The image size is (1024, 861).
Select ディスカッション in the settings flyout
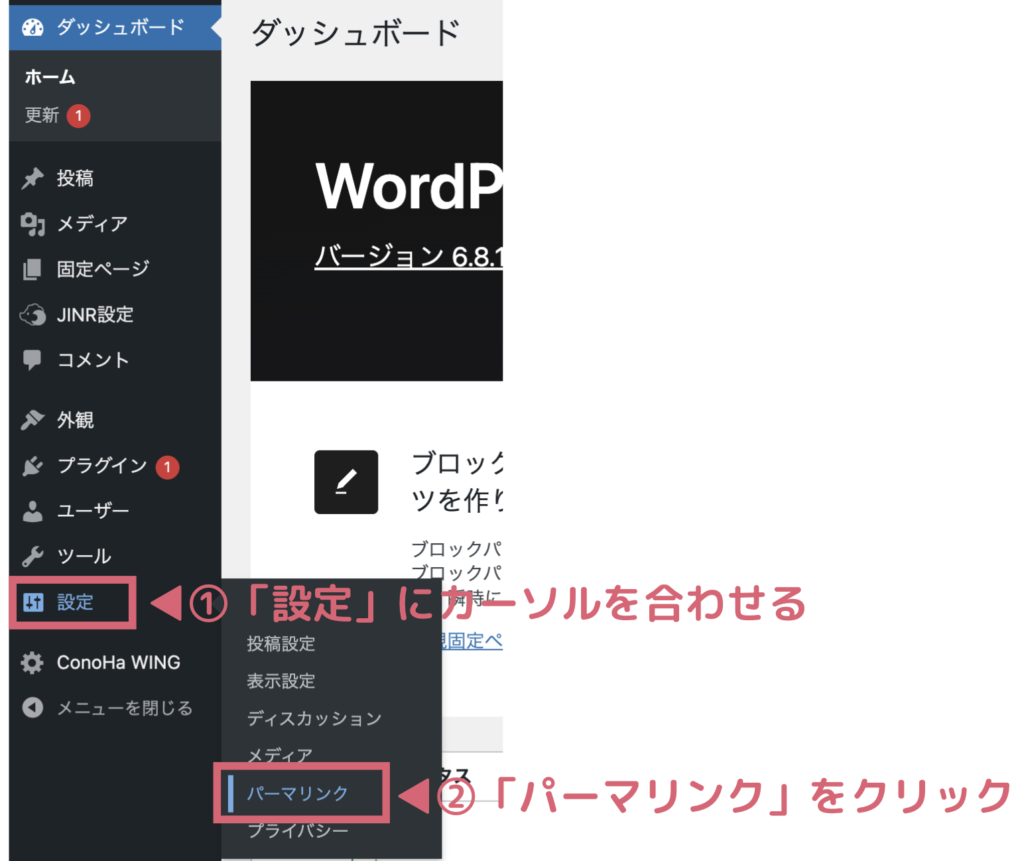tap(314, 719)
